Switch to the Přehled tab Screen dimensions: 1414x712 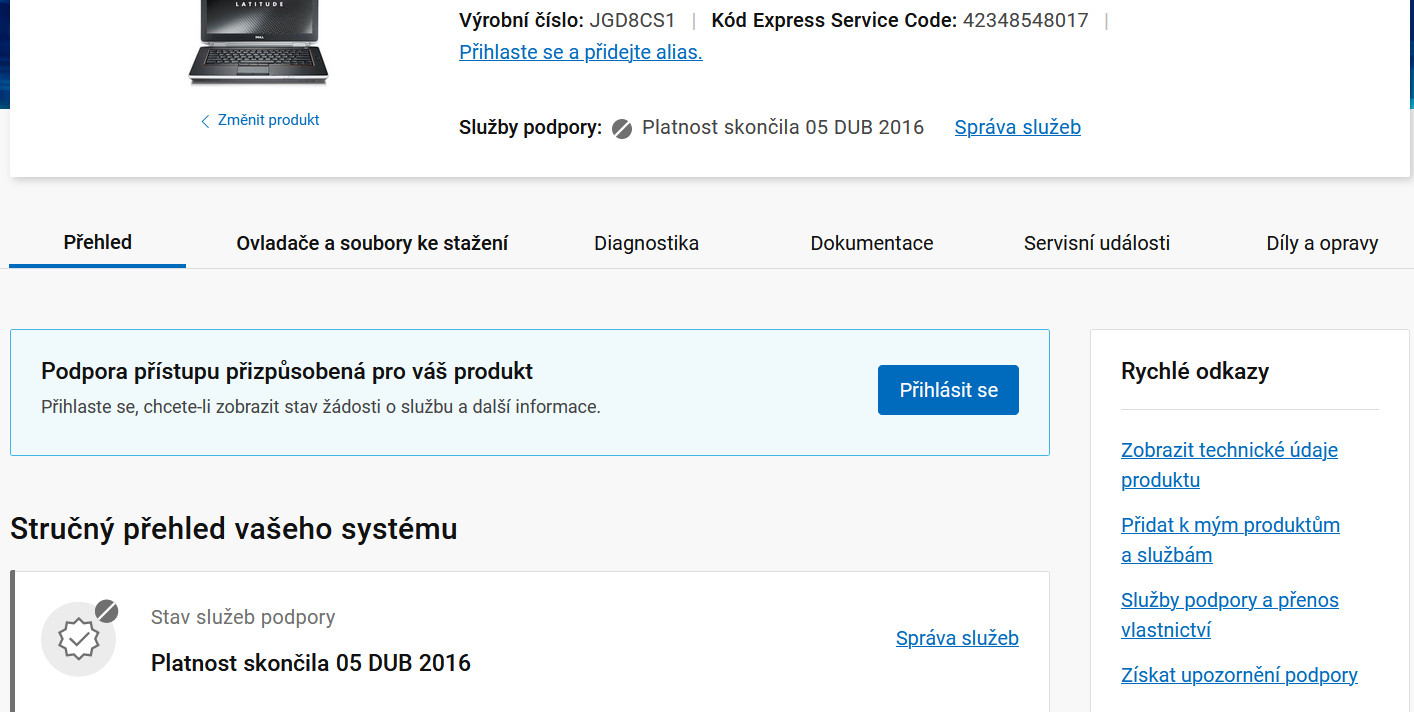(98, 242)
